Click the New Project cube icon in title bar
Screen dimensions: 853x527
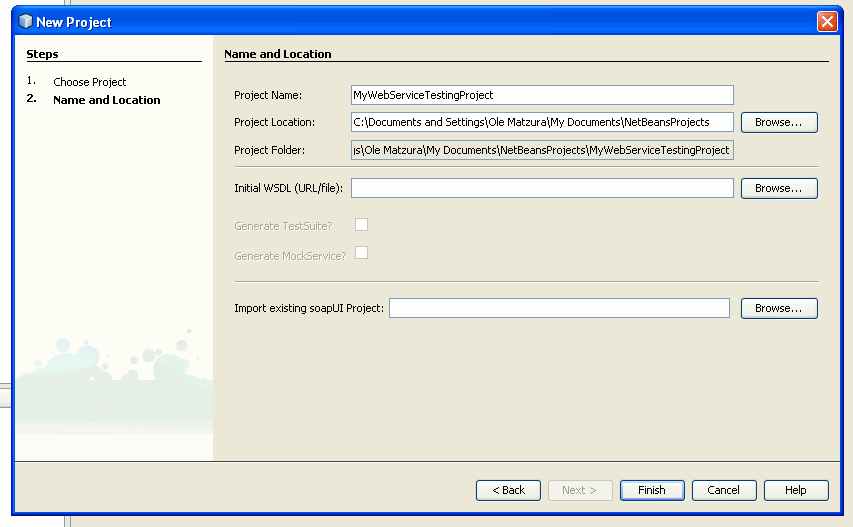pos(25,21)
